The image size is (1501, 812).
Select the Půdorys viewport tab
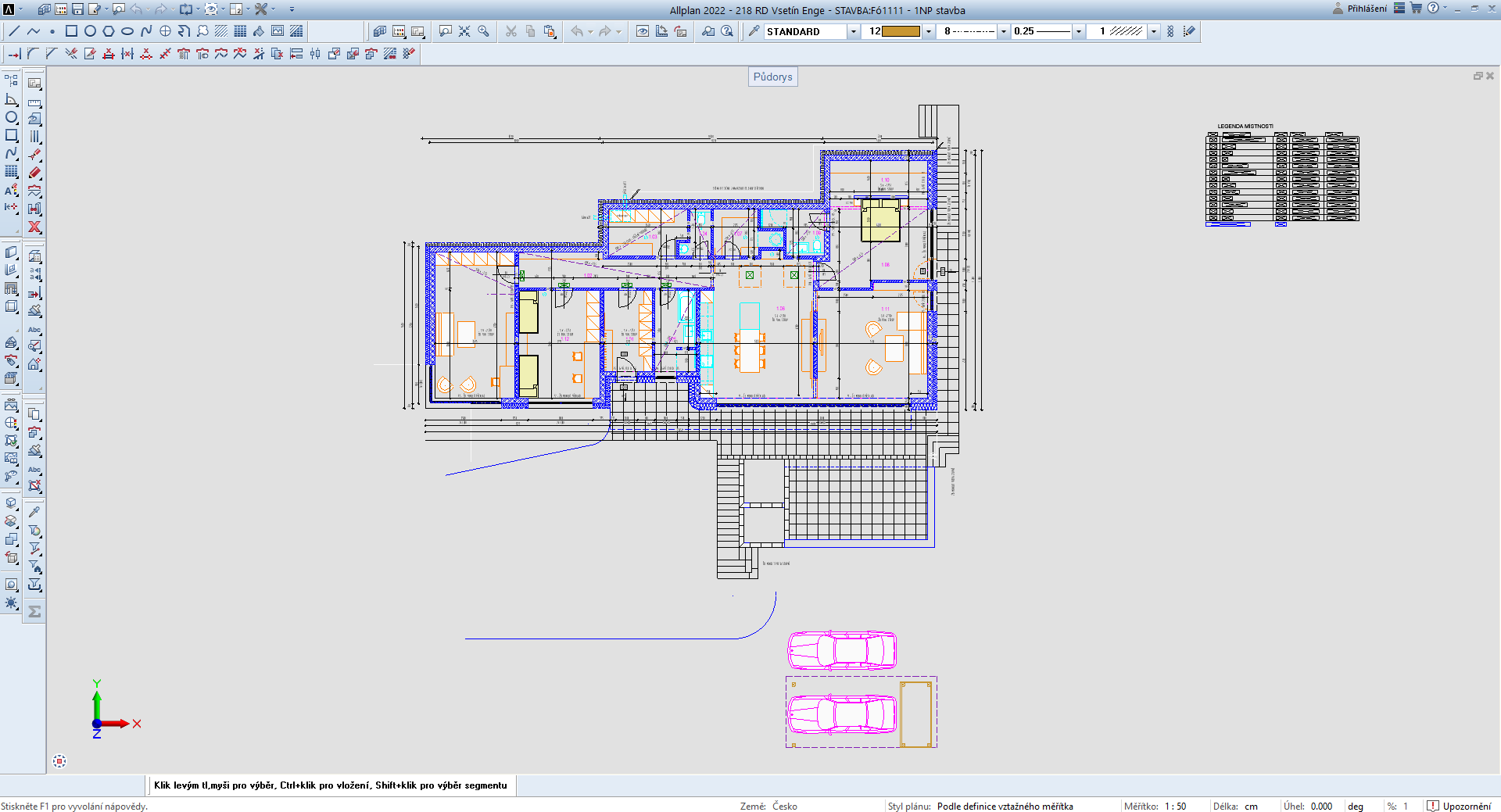(x=772, y=77)
